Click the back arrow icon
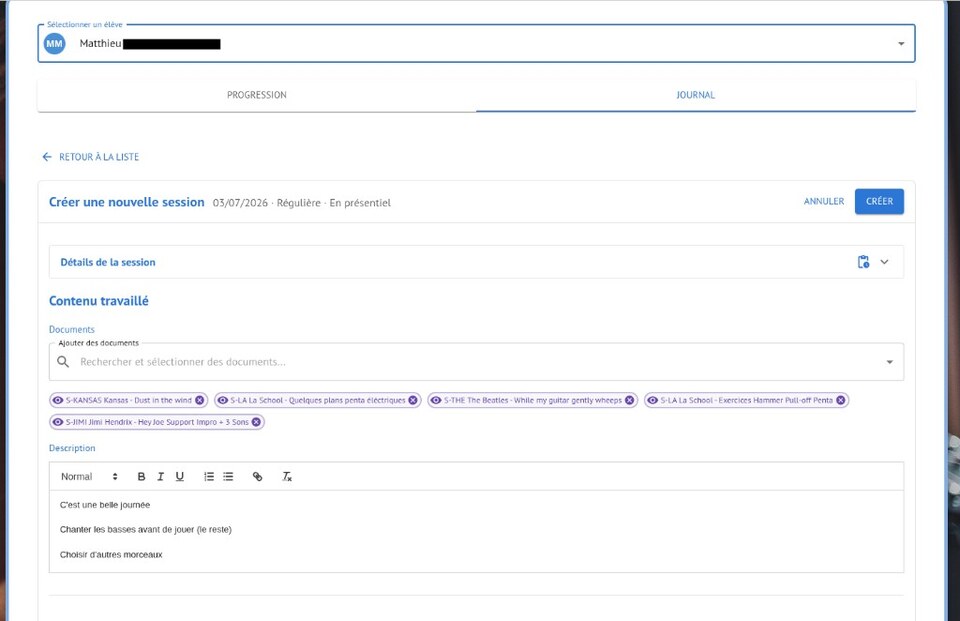960x621 pixels. [x=47, y=157]
